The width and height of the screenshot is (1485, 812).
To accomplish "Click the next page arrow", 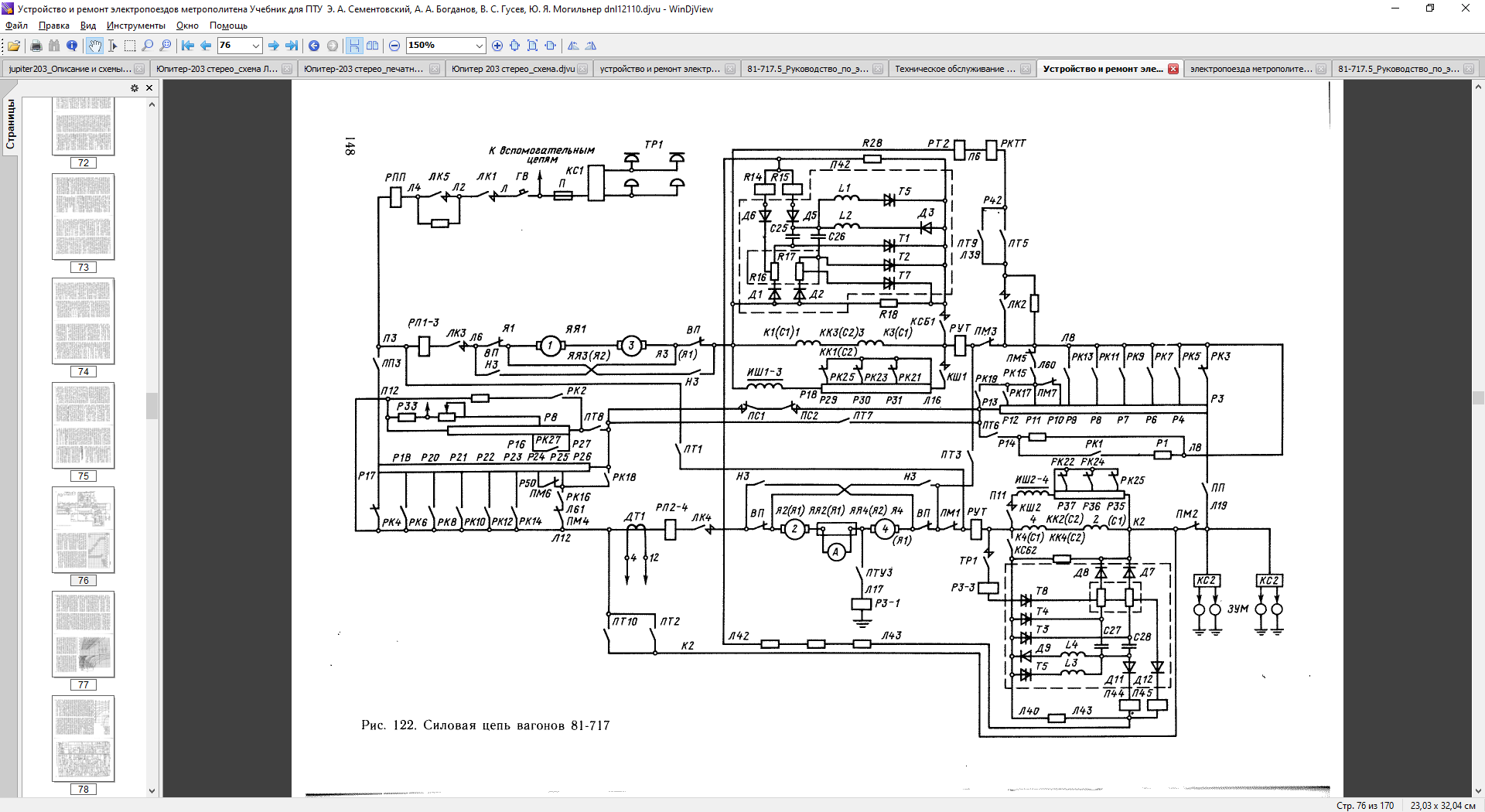I will pos(274,46).
